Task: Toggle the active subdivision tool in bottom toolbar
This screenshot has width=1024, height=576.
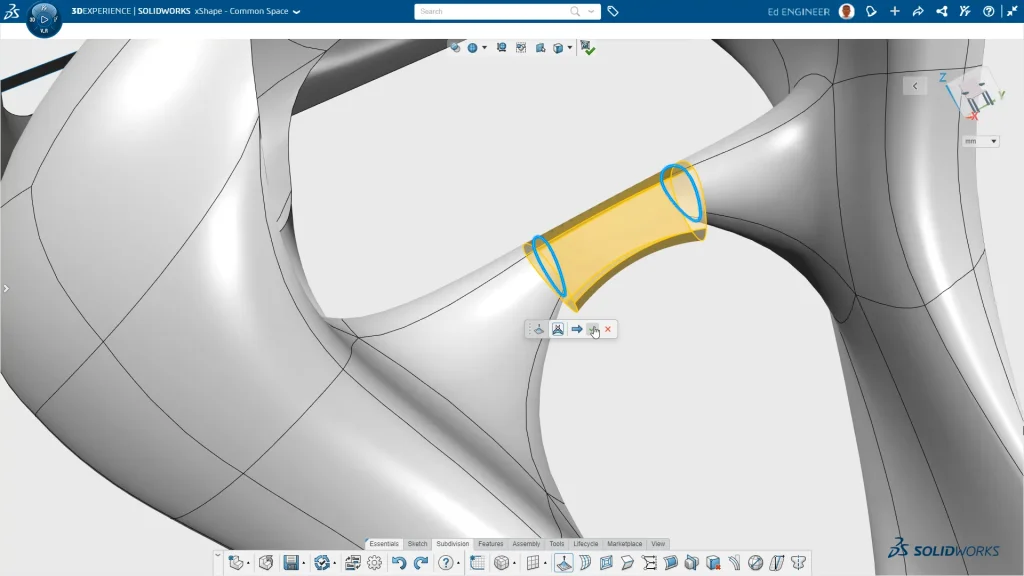Action: (x=563, y=563)
